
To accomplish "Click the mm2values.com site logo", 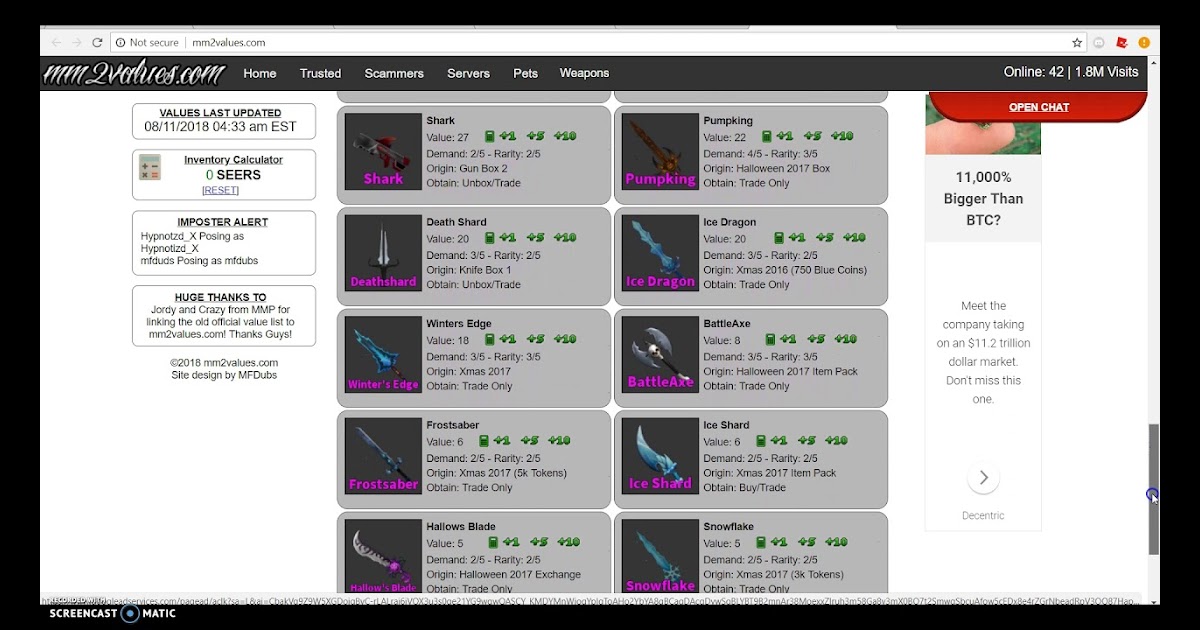I will pos(135,73).
